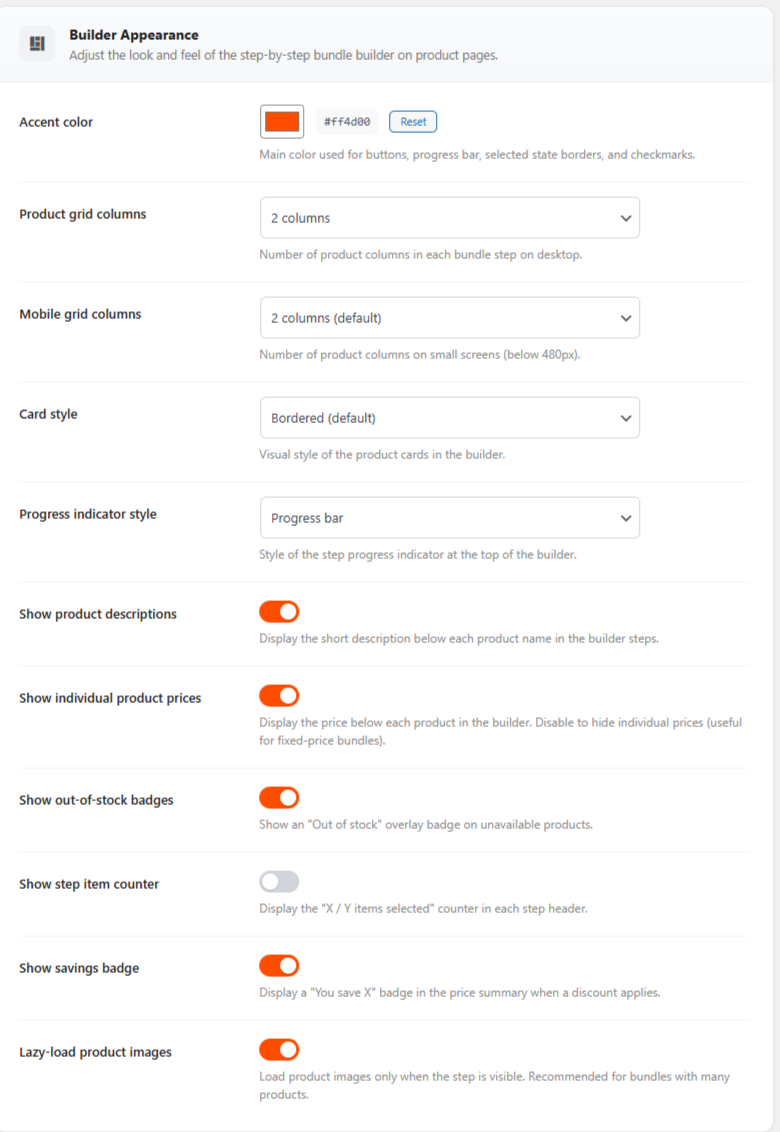Click the Builder Appearance heading
The height and width of the screenshot is (1132, 780).
pyautogui.click(x=134, y=35)
